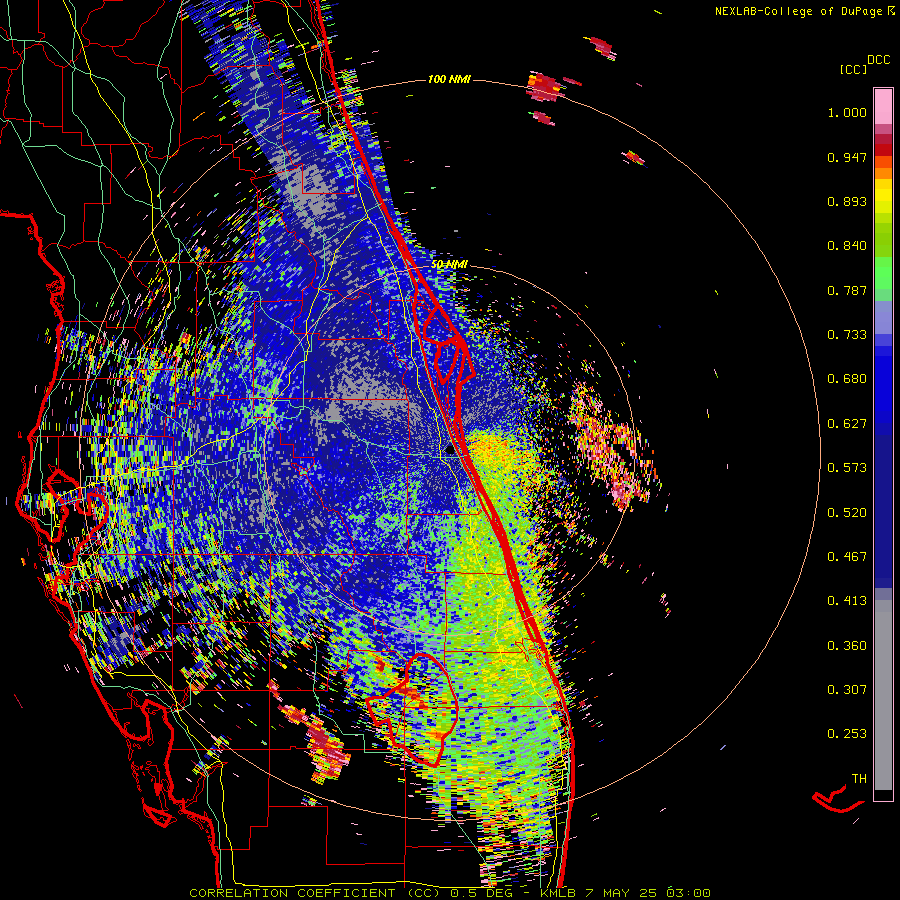Click the DCC label above the color scale
The width and height of the screenshot is (900, 900).
(878, 60)
